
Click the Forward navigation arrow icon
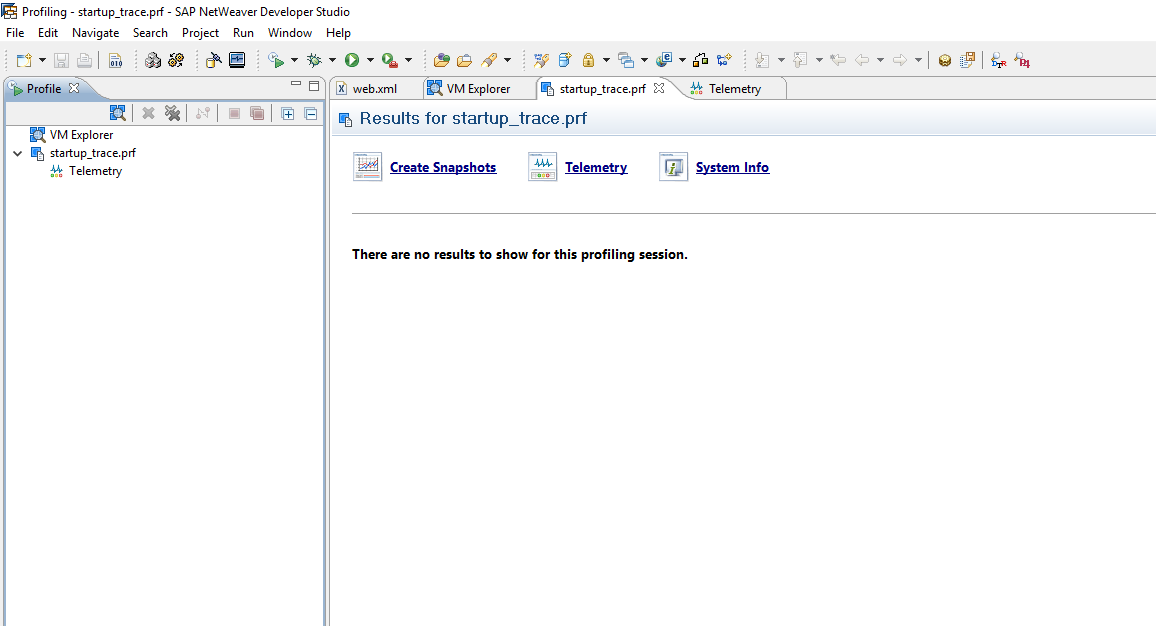[x=899, y=60]
